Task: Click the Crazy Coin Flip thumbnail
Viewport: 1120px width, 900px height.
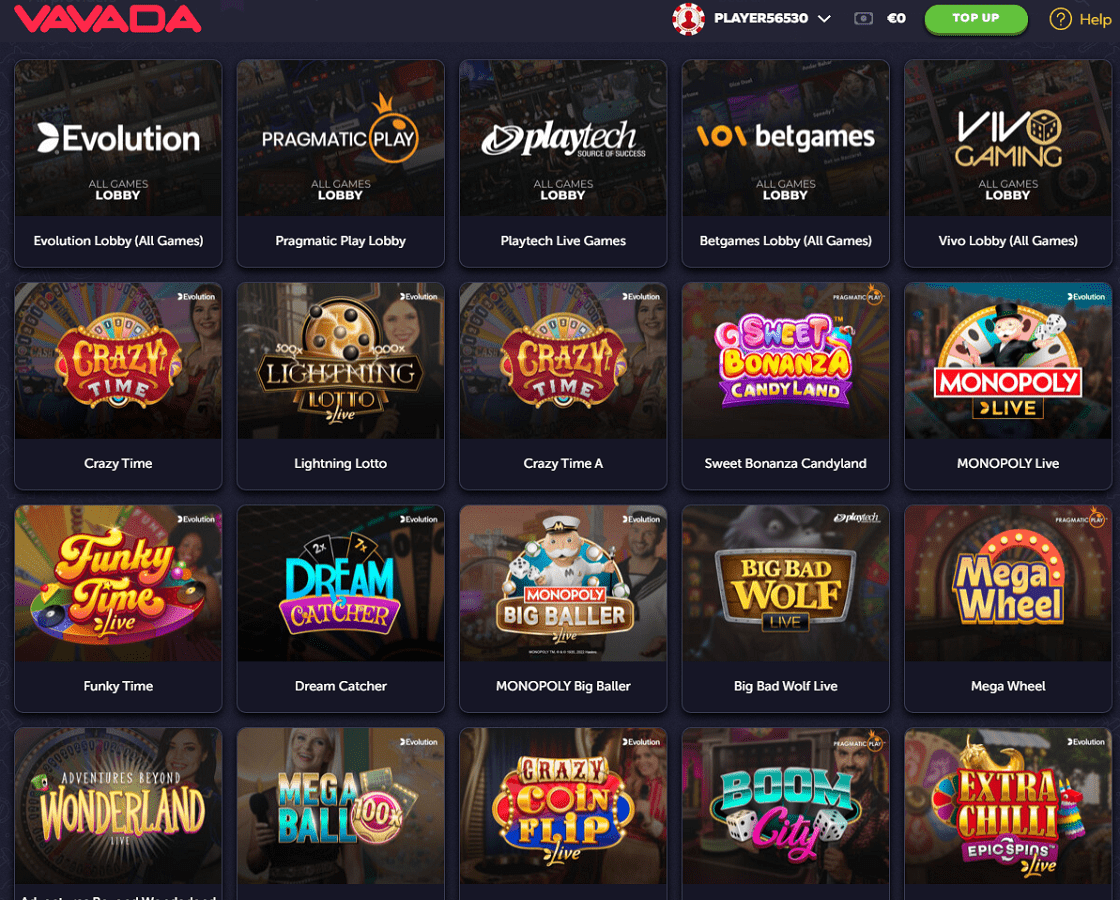Action: [x=563, y=806]
